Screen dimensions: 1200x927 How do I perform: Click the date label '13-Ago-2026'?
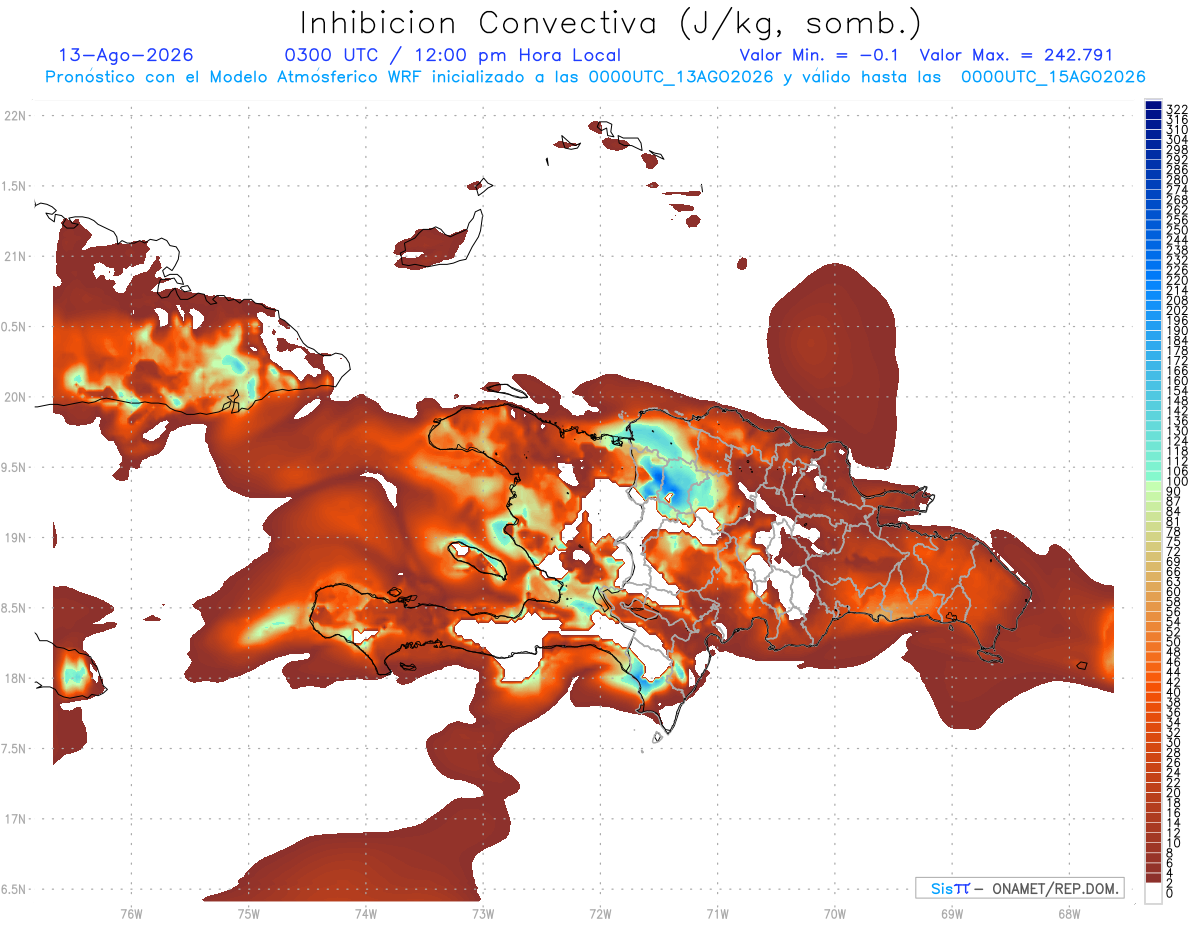[127, 56]
